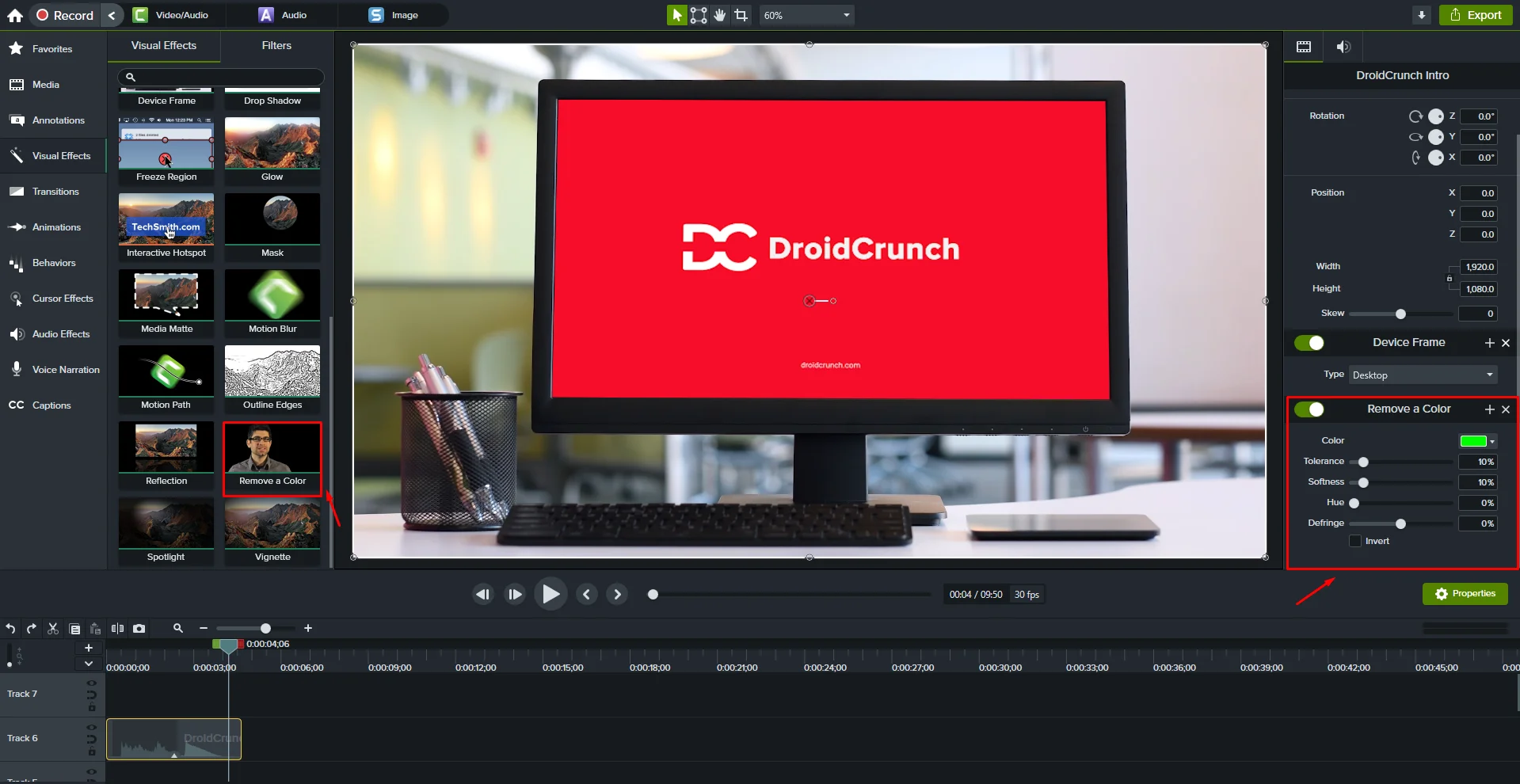Click the Properties button
The height and width of the screenshot is (784, 1520).
1465,594
